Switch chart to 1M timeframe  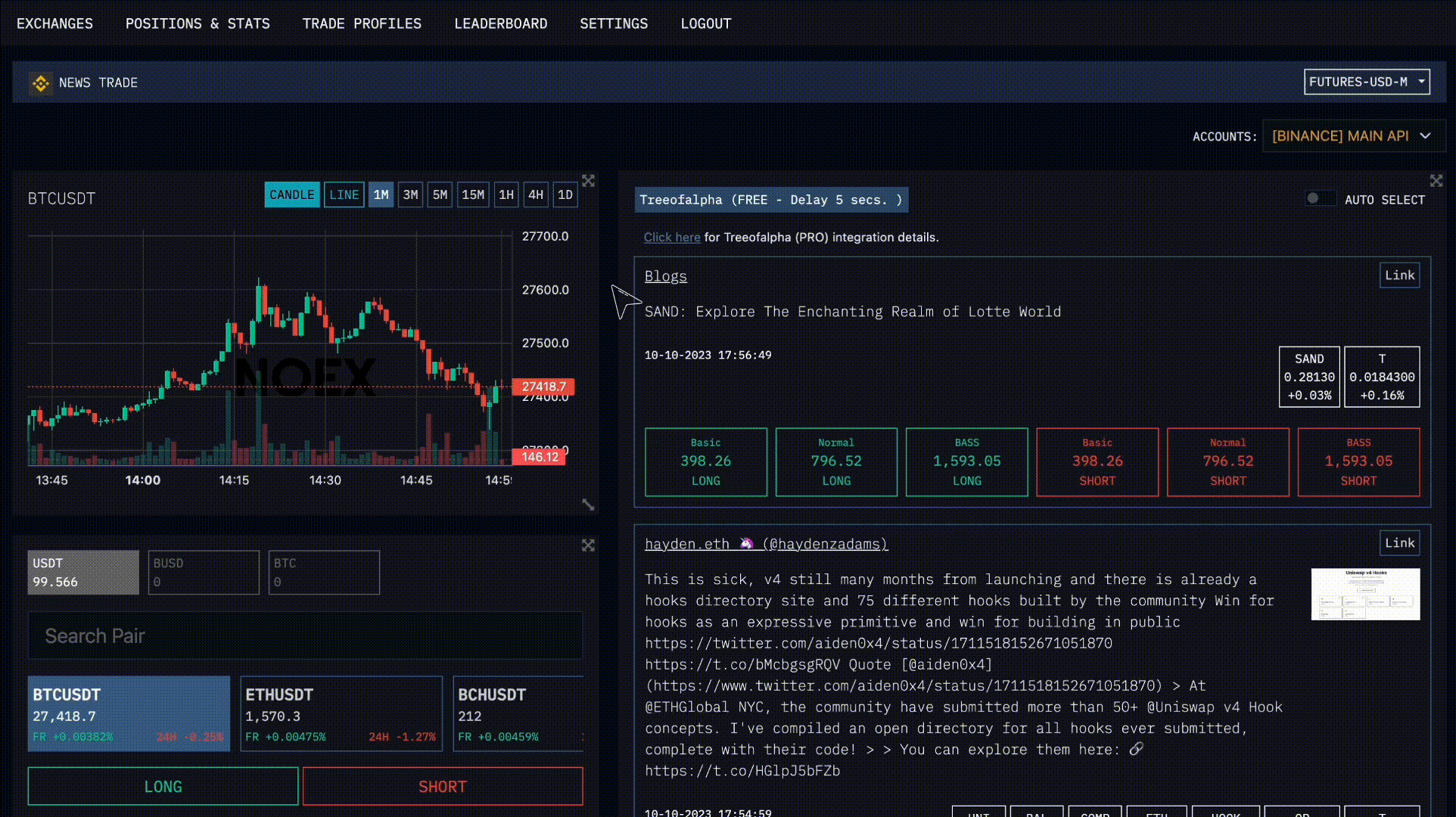pos(381,195)
